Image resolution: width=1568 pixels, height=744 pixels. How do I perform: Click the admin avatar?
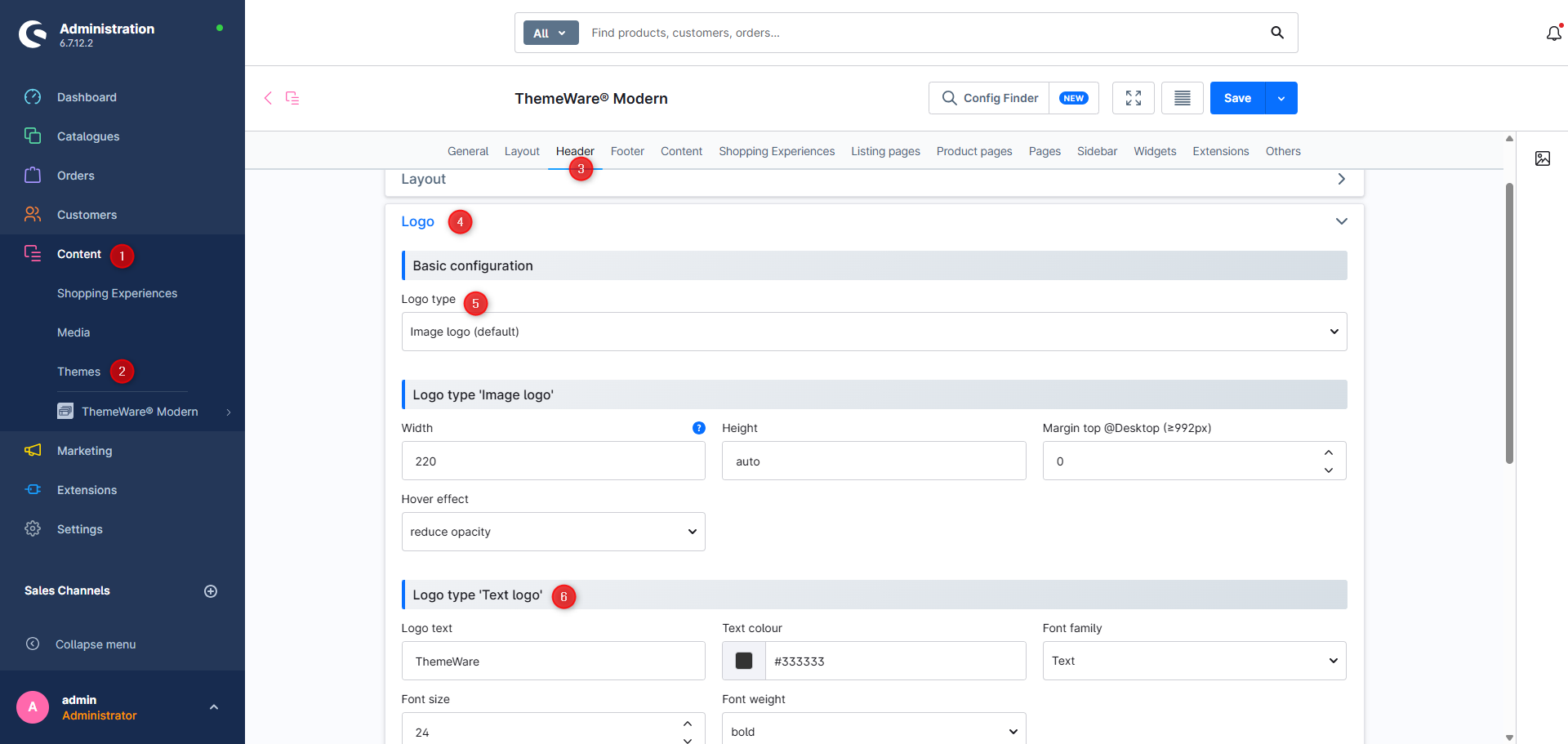(x=33, y=707)
